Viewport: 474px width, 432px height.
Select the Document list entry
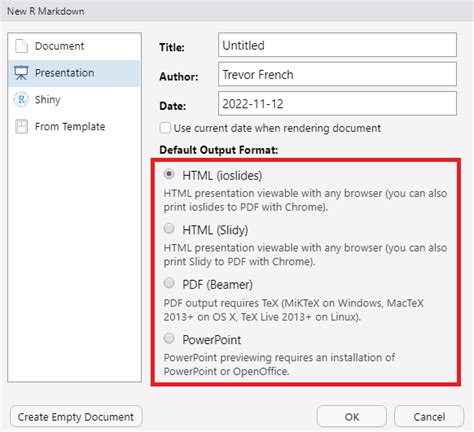pos(74,46)
